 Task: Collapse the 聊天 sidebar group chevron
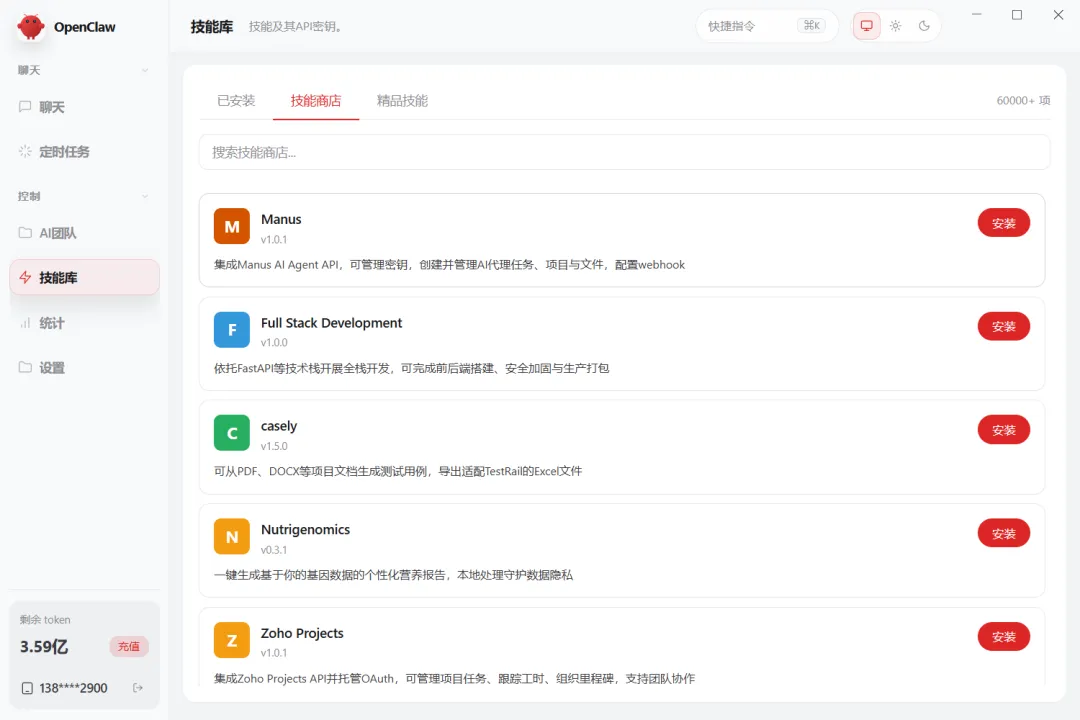145,70
